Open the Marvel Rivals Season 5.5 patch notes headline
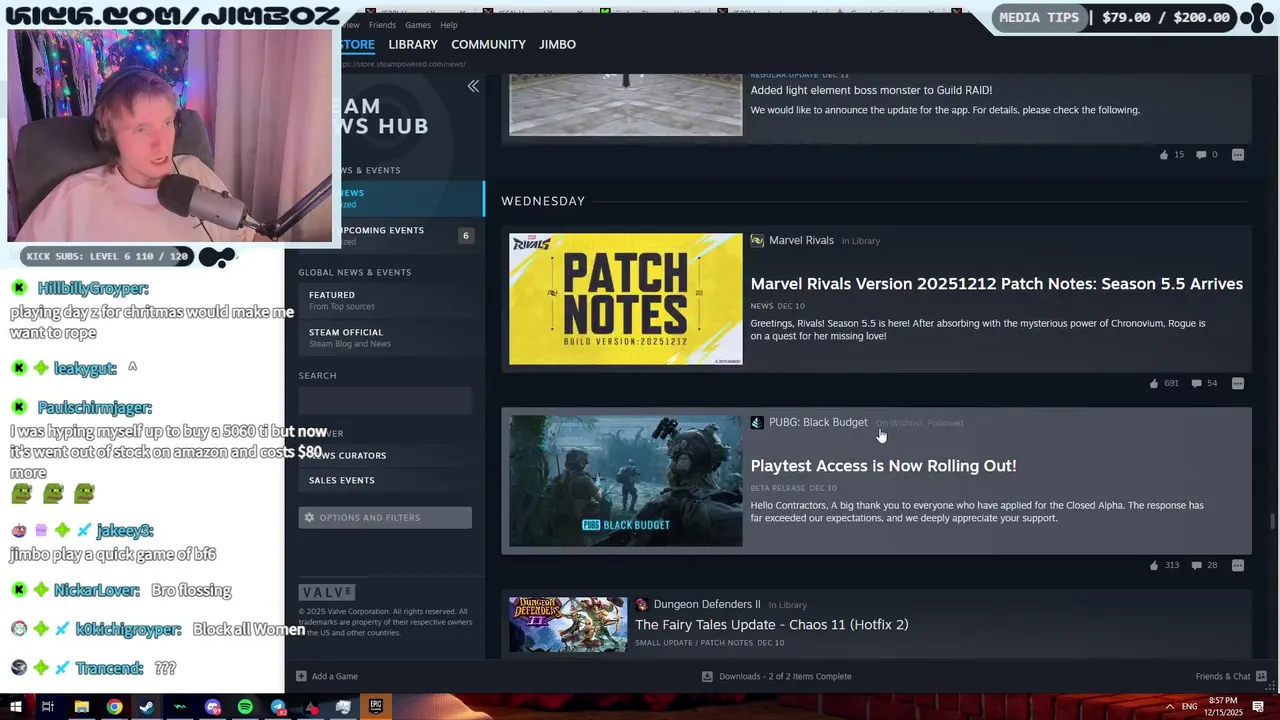1280x720 pixels. click(997, 284)
